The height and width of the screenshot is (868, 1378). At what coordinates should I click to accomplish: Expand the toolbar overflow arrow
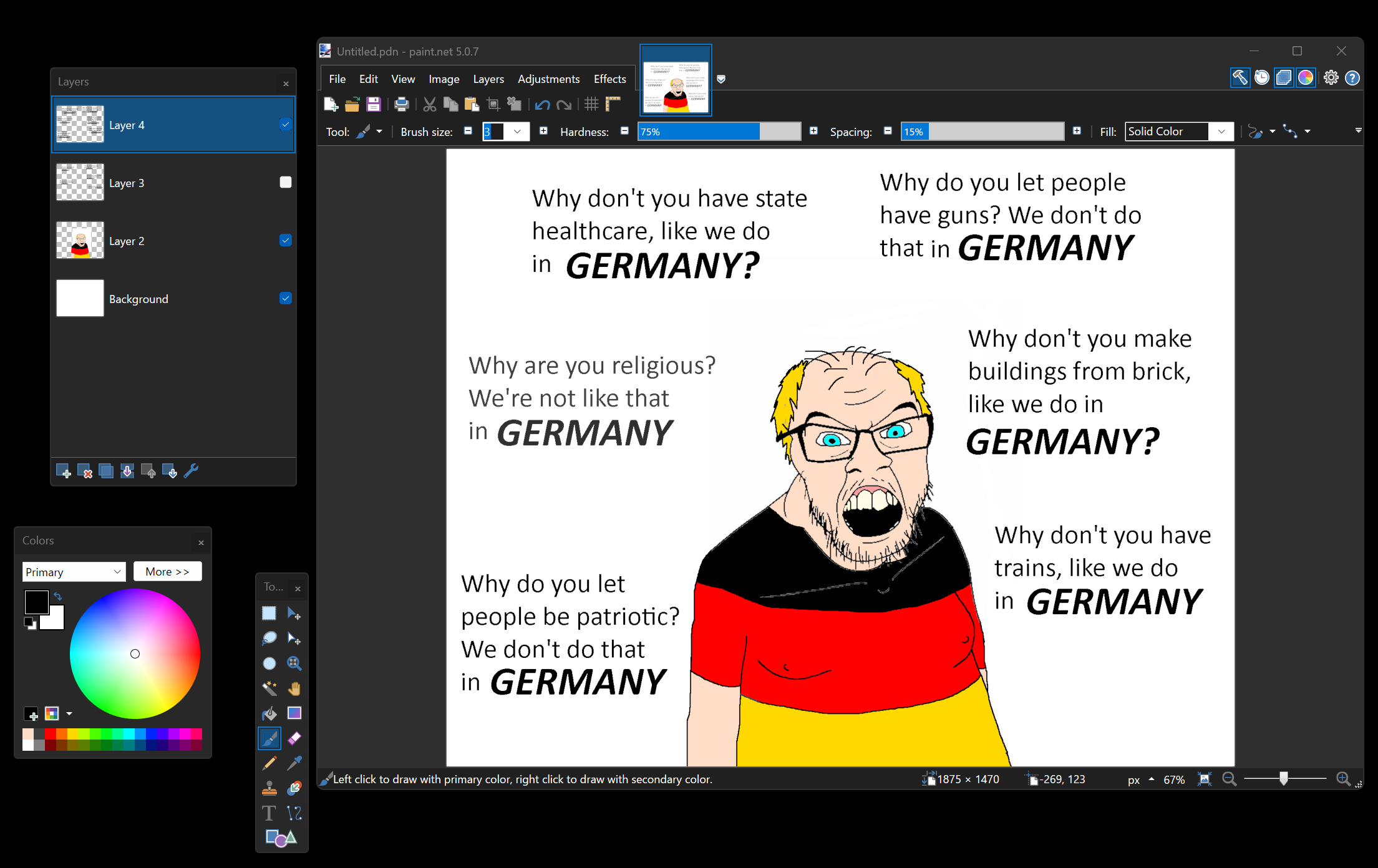(x=1358, y=131)
